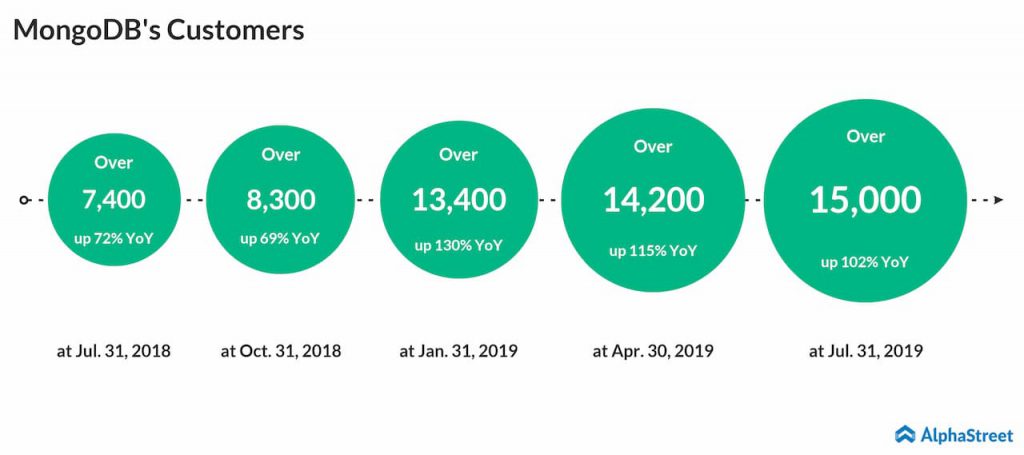Select the 15,000 customers bubble

865,200
